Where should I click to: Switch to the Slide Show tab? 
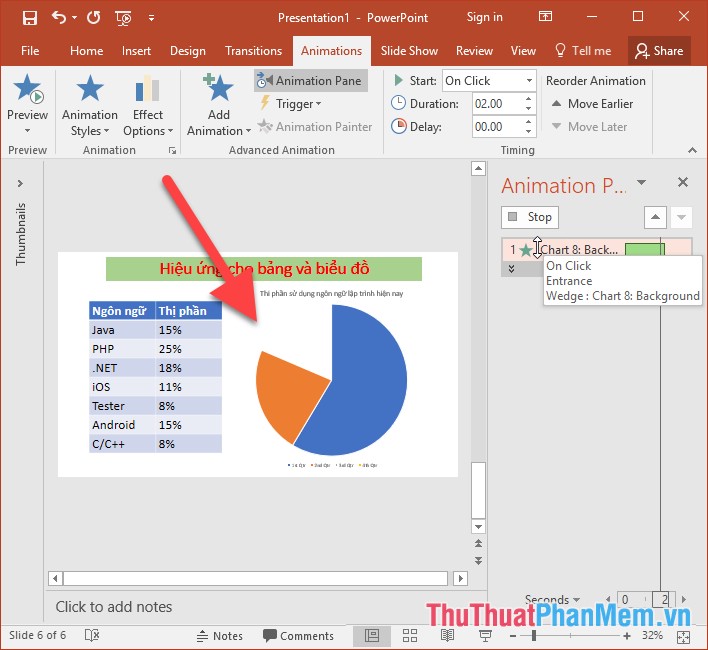point(409,51)
